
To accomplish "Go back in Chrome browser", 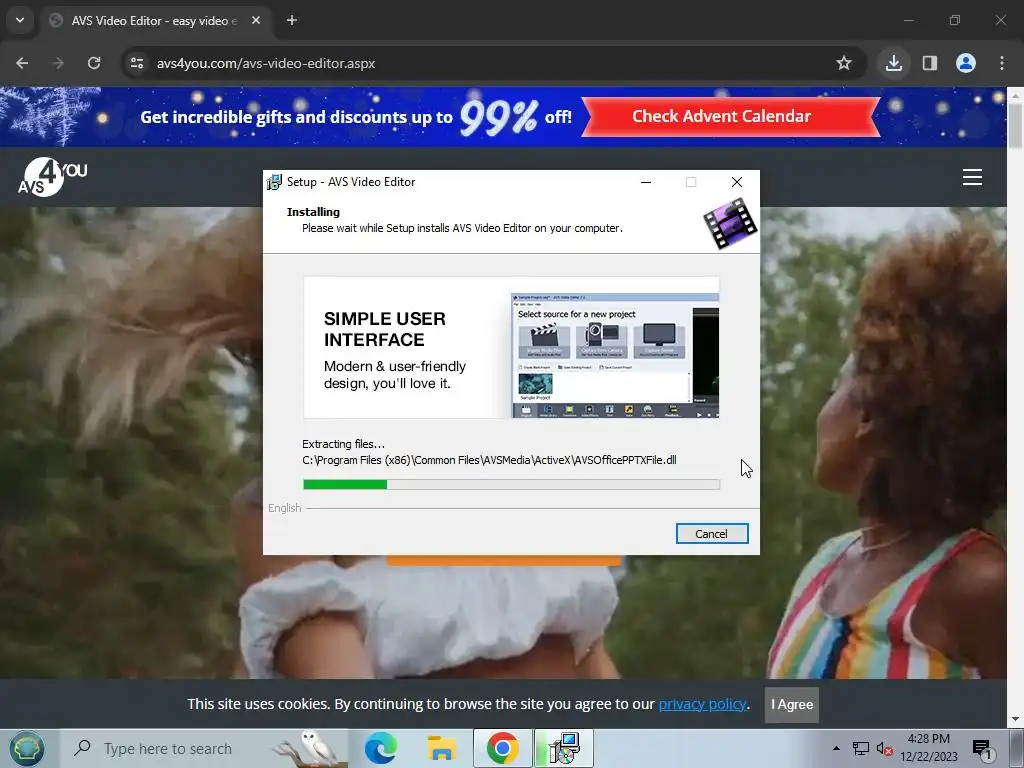I will (x=22, y=63).
